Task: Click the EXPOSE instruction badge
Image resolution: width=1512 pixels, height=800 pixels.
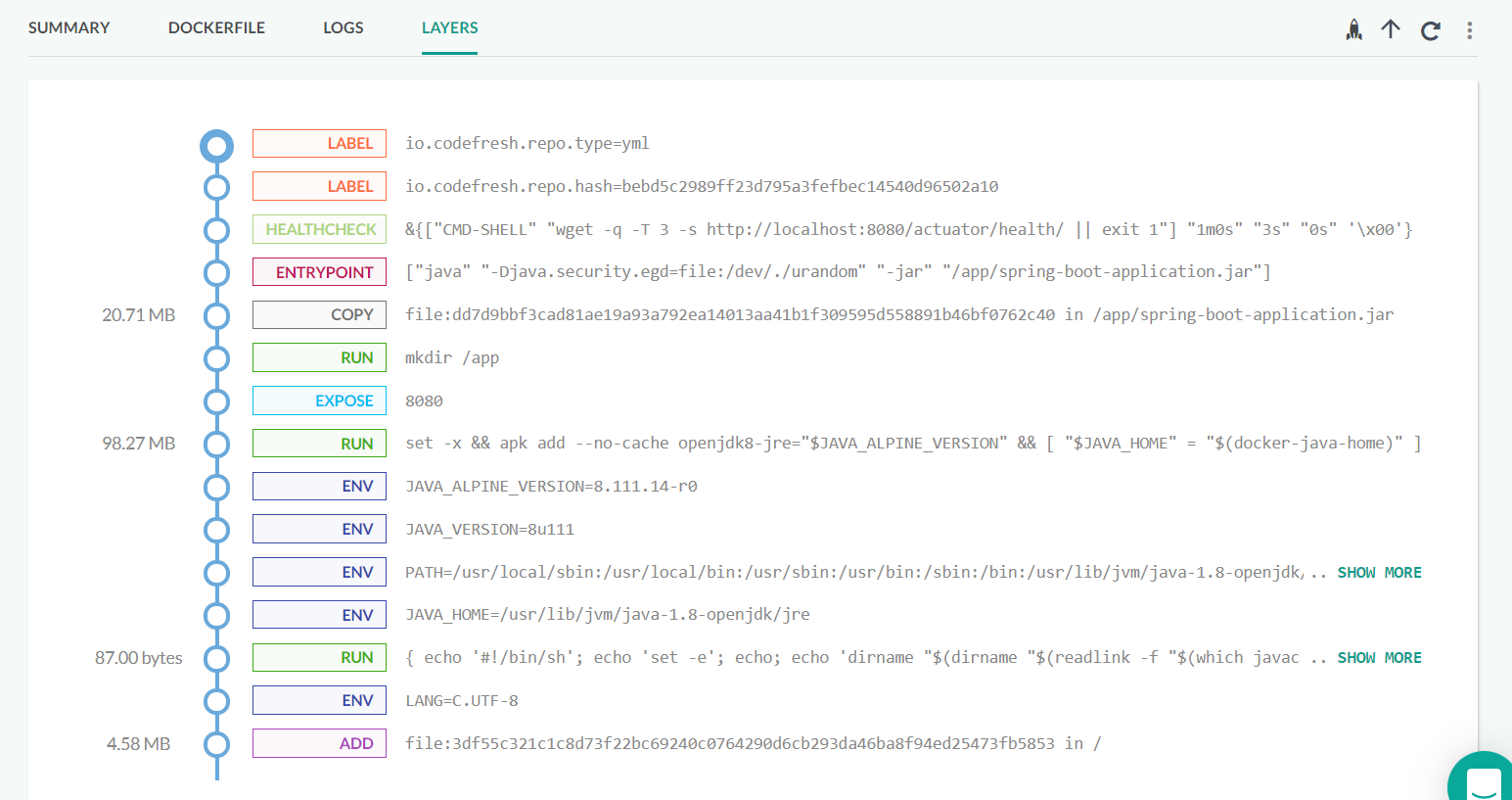Action: (319, 400)
